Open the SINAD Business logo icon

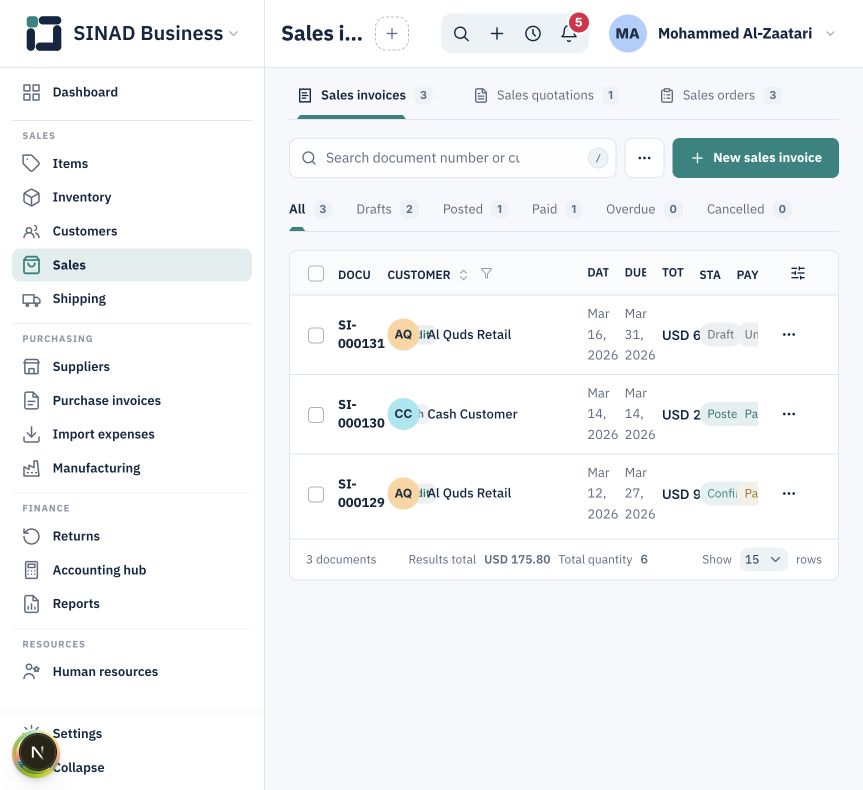[43, 34]
